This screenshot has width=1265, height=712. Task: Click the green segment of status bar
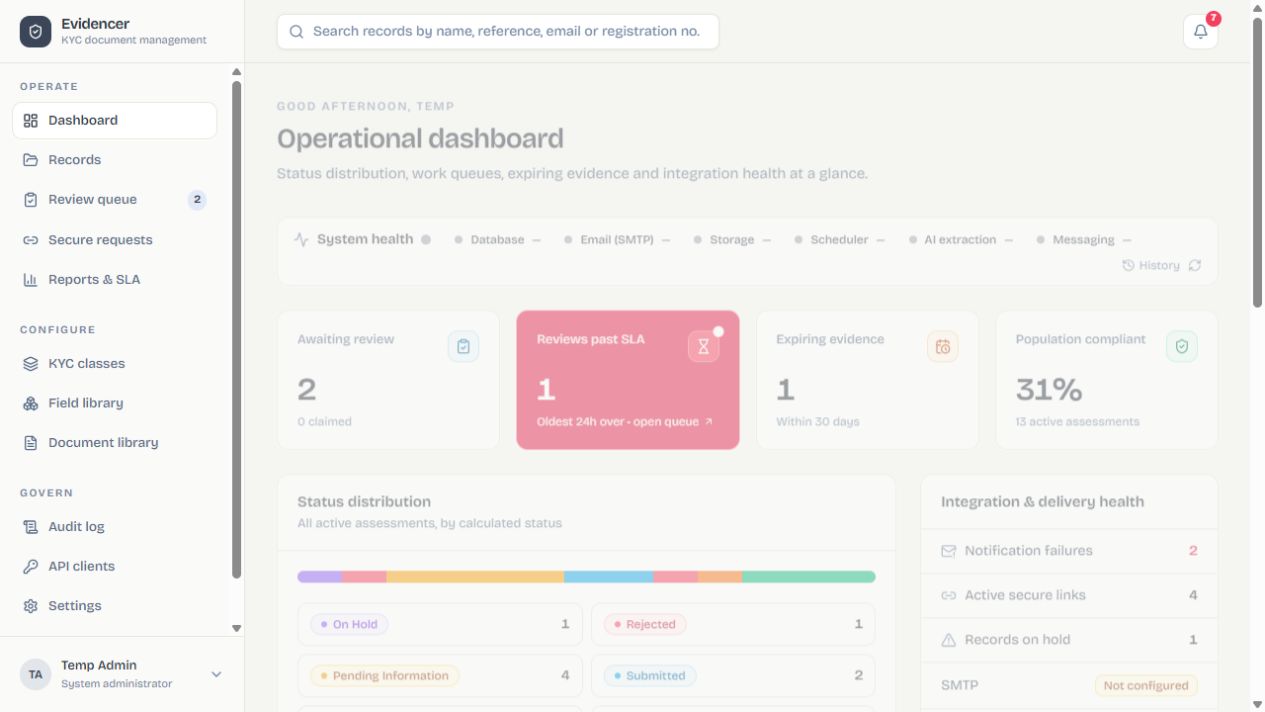tap(809, 577)
